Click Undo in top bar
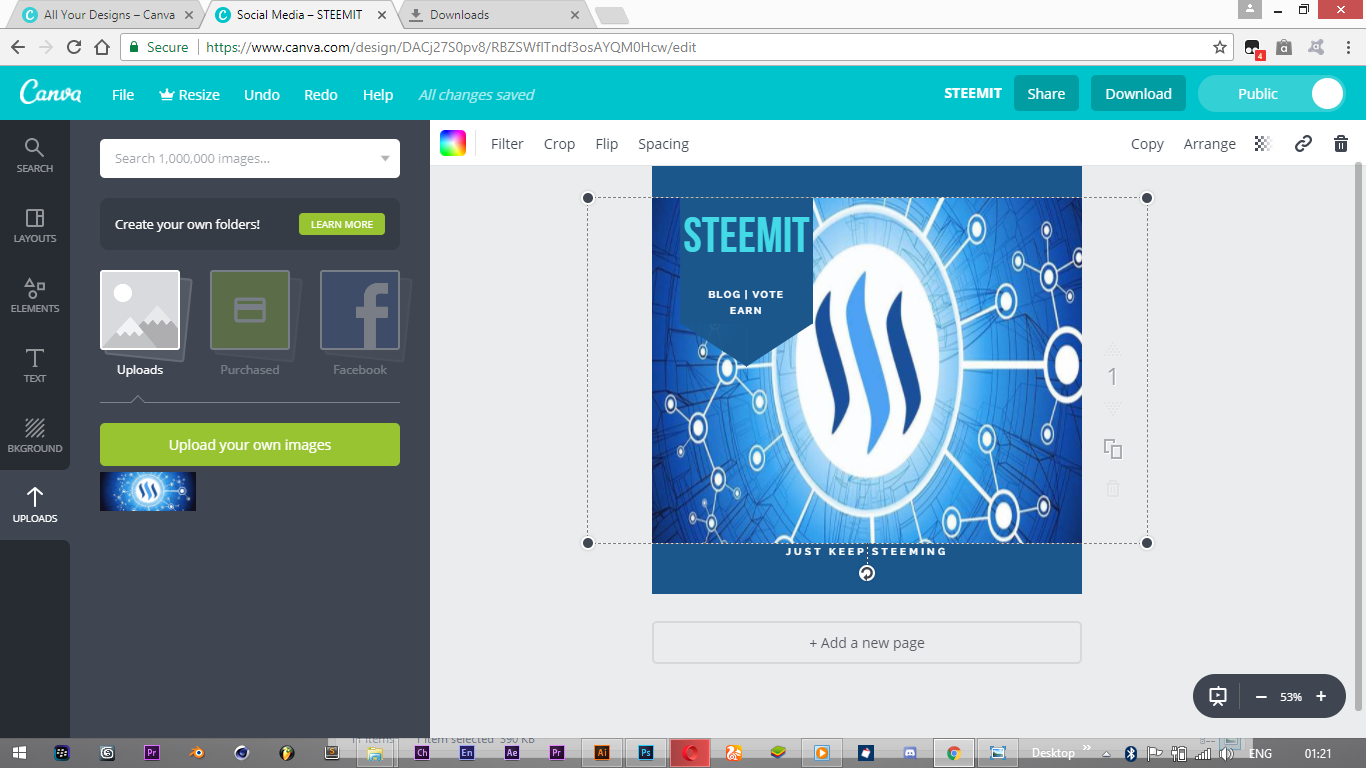 pyautogui.click(x=262, y=94)
